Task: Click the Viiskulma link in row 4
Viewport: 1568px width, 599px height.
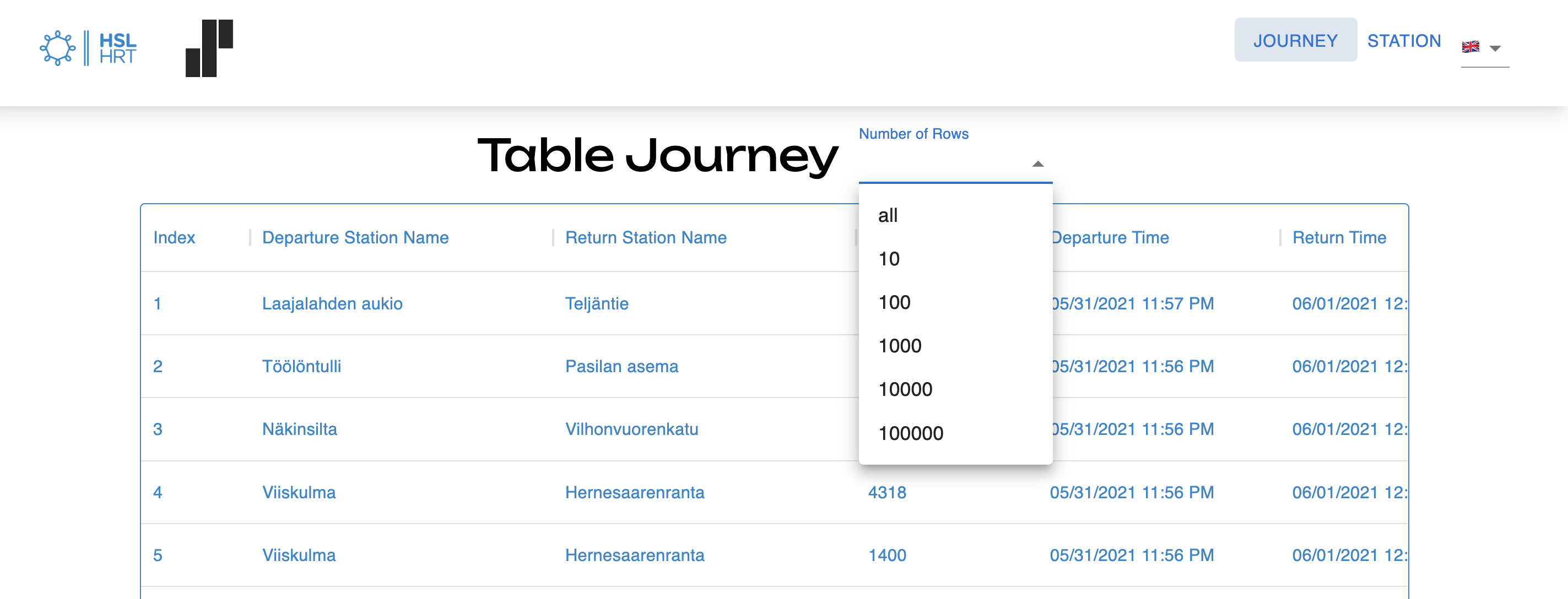Action: 298,493
